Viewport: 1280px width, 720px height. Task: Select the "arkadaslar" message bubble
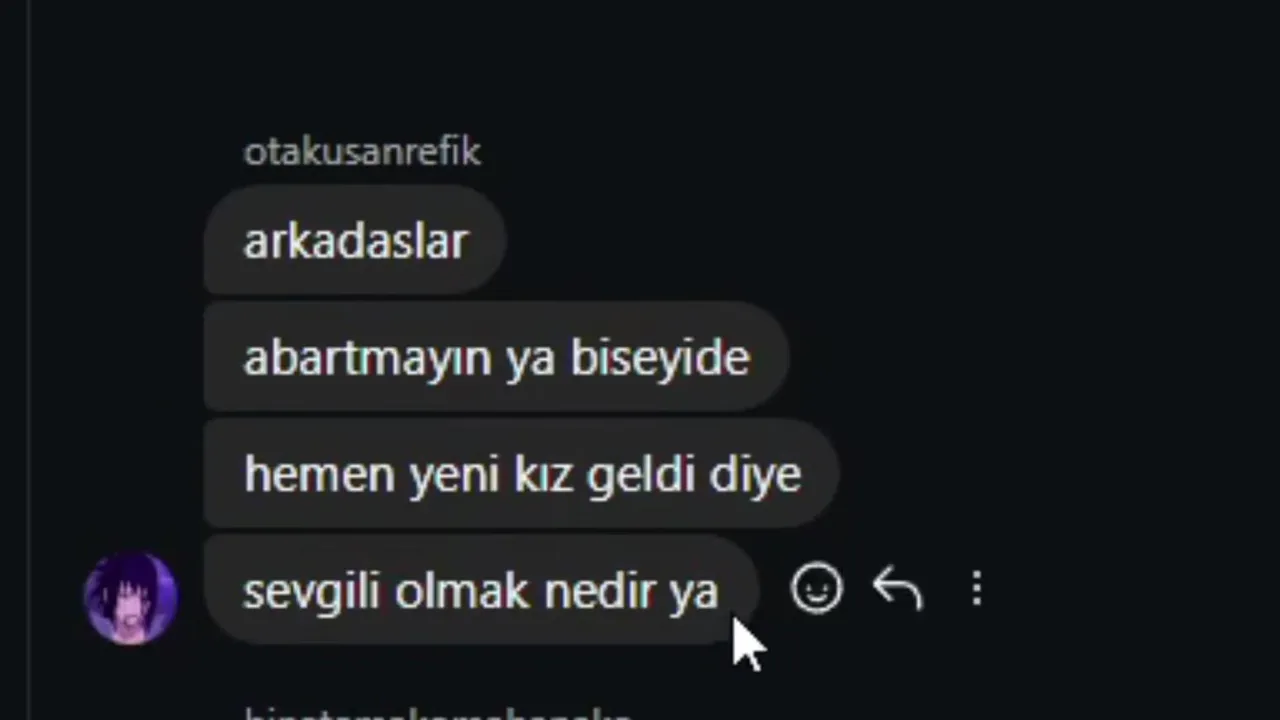pyautogui.click(x=354, y=241)
